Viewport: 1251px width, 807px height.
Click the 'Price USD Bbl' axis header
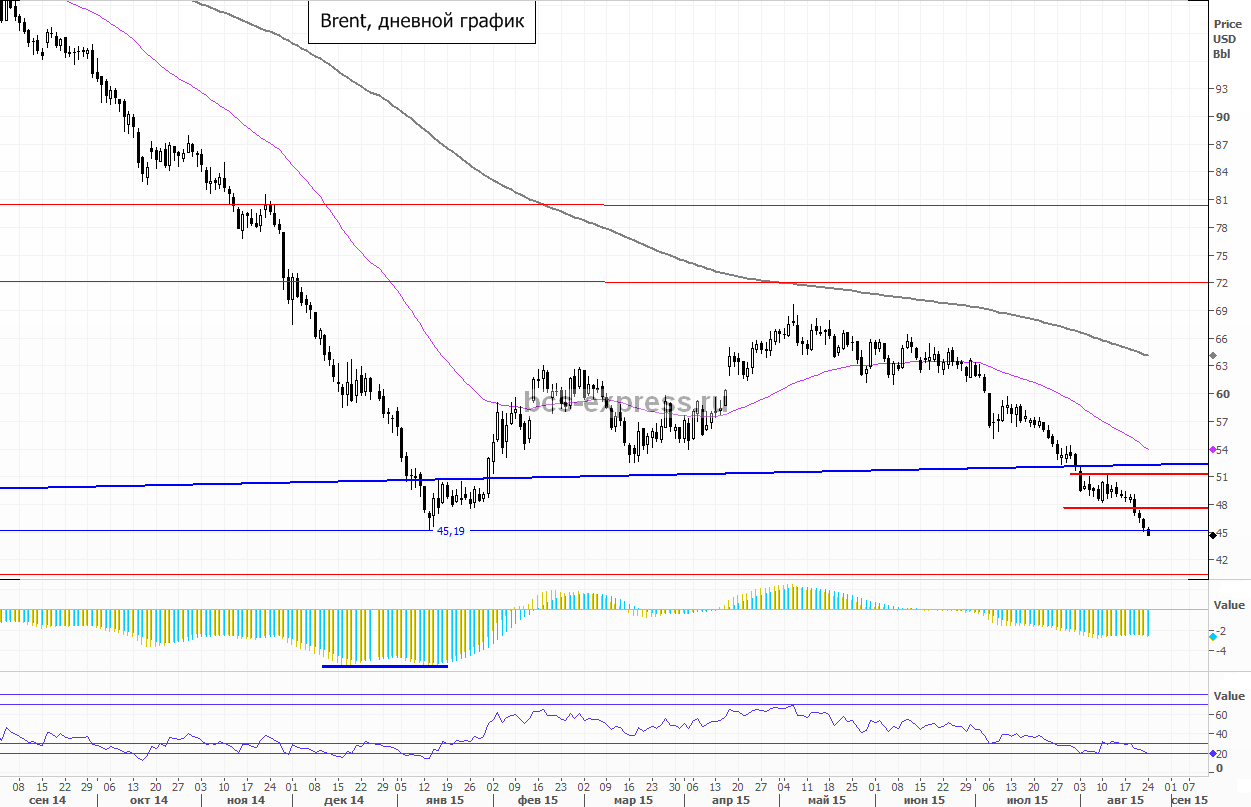[x=1225, y=39]
